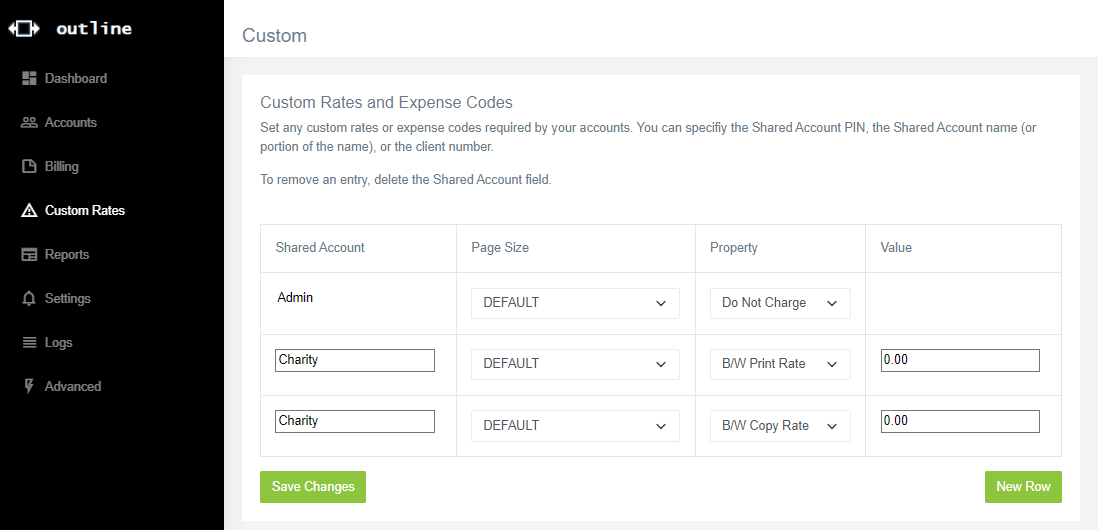Click the Outline logo icon
This screenshot has width=1098, height=530.
coord(24,29)
